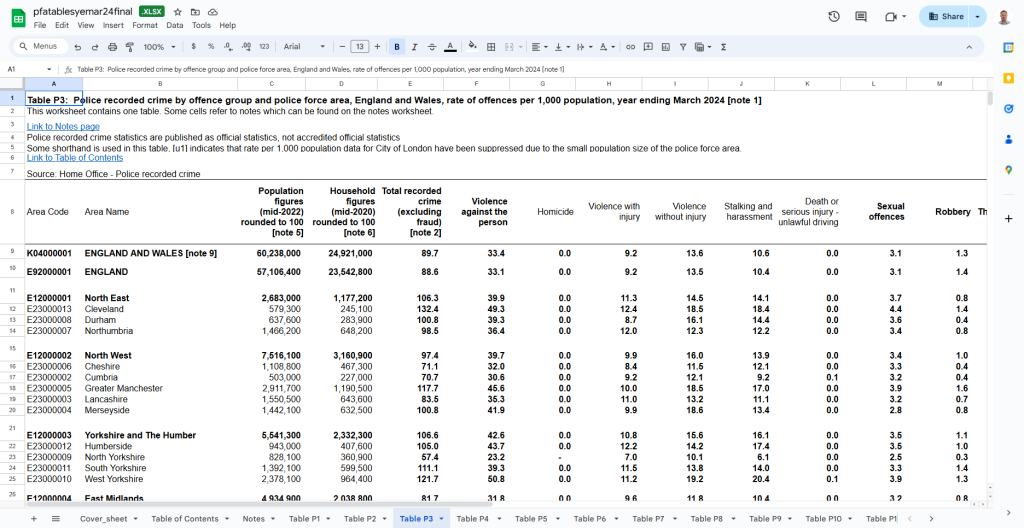
Task: Open the comments panel icon
Action: [x=861, y=17]
